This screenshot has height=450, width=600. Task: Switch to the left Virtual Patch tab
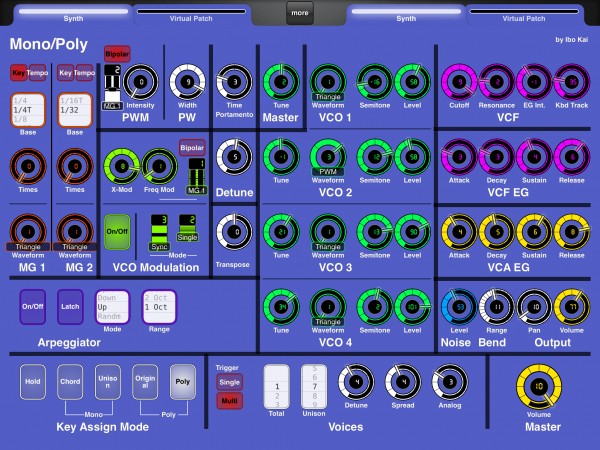191,15
